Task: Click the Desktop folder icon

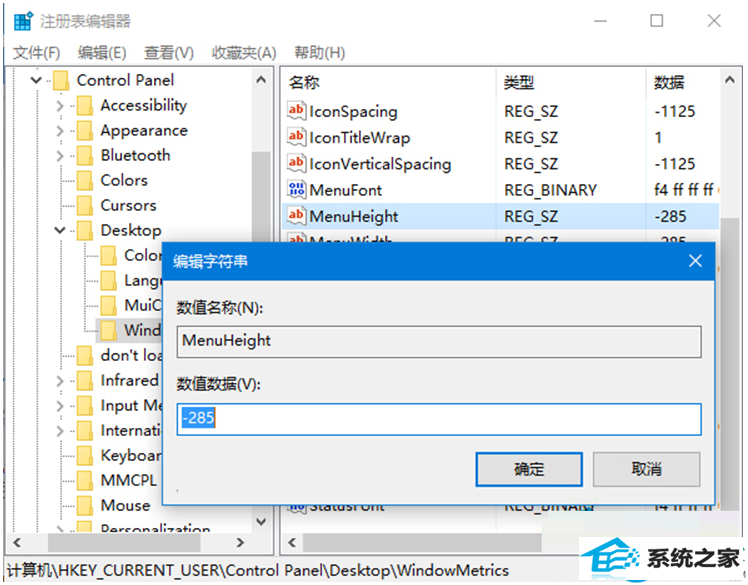Action: pyautogui.click(x=85, y=230)
